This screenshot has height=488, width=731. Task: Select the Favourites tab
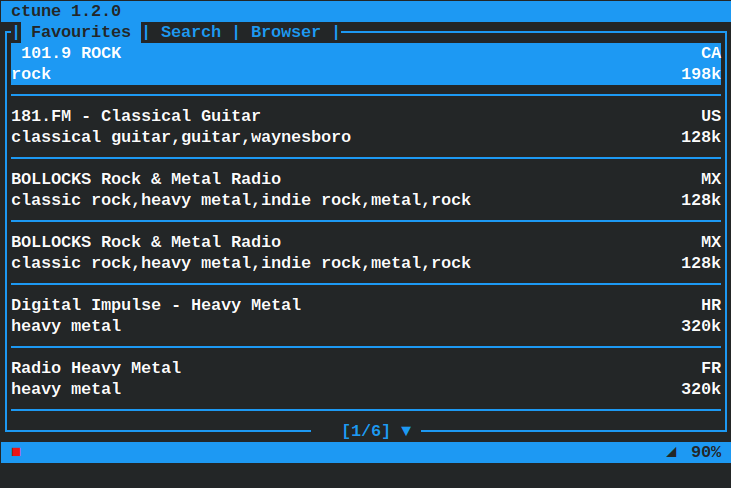click(81, 32)
